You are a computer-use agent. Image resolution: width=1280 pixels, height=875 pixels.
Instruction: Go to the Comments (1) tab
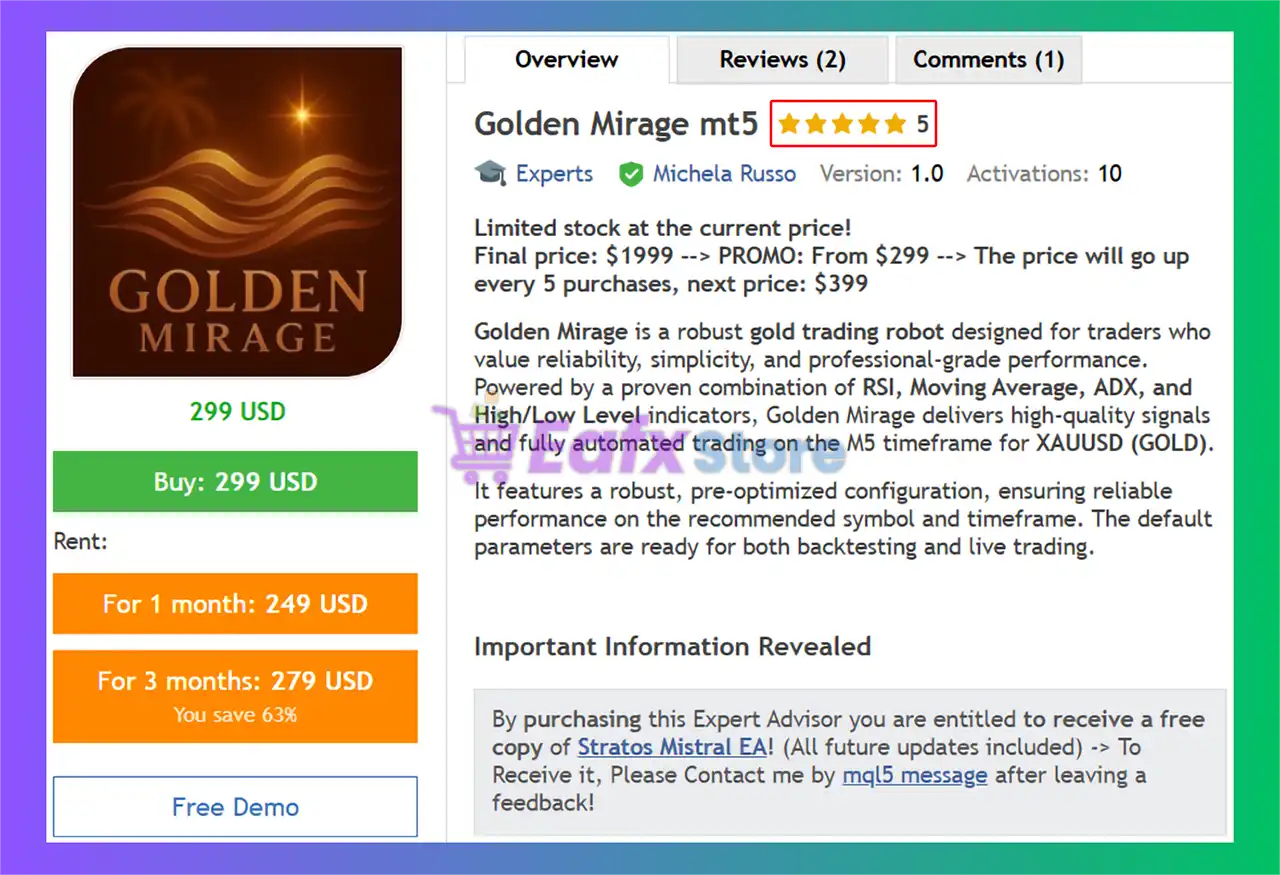click(988, 60)
